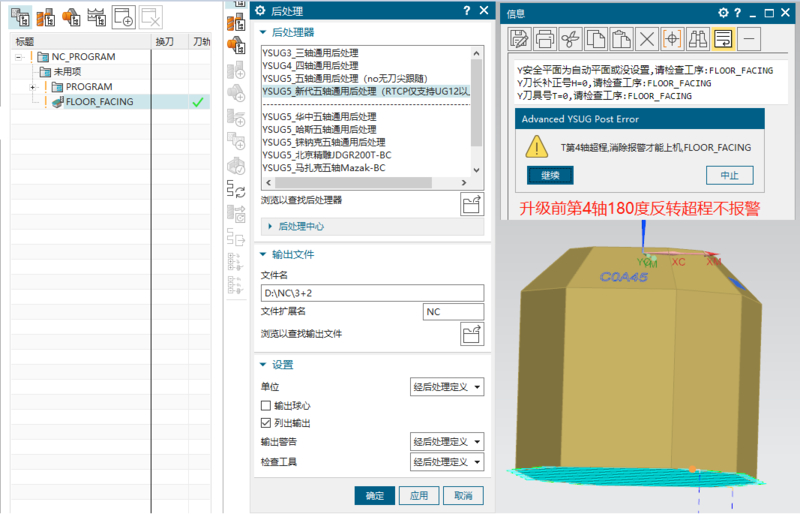Click the Create Tool icon in vertical strip
This screenshot has height=514, width=800.
point(236,70)
